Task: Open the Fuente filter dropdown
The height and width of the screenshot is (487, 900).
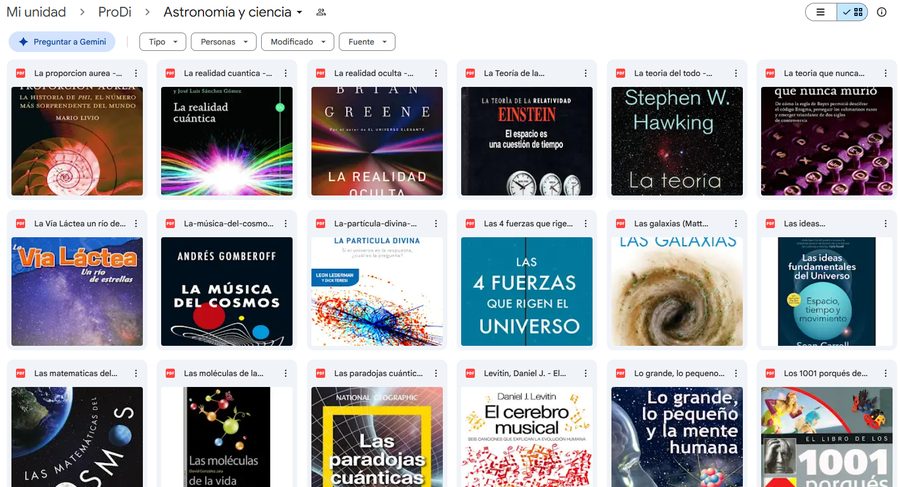Action: 367,42
